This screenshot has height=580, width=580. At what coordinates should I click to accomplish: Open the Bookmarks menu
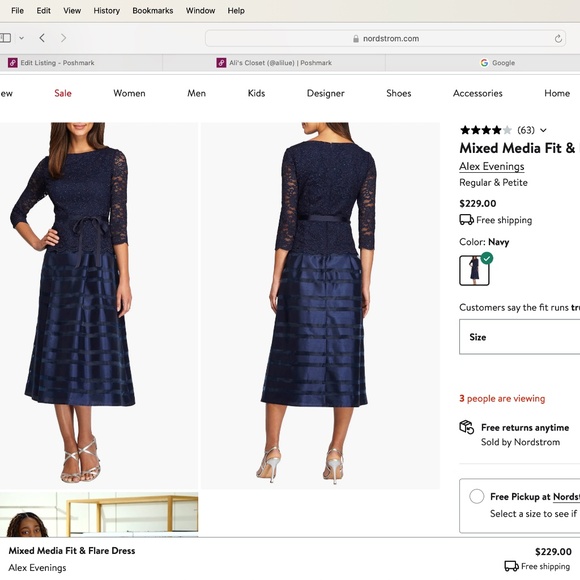[153, 11]
